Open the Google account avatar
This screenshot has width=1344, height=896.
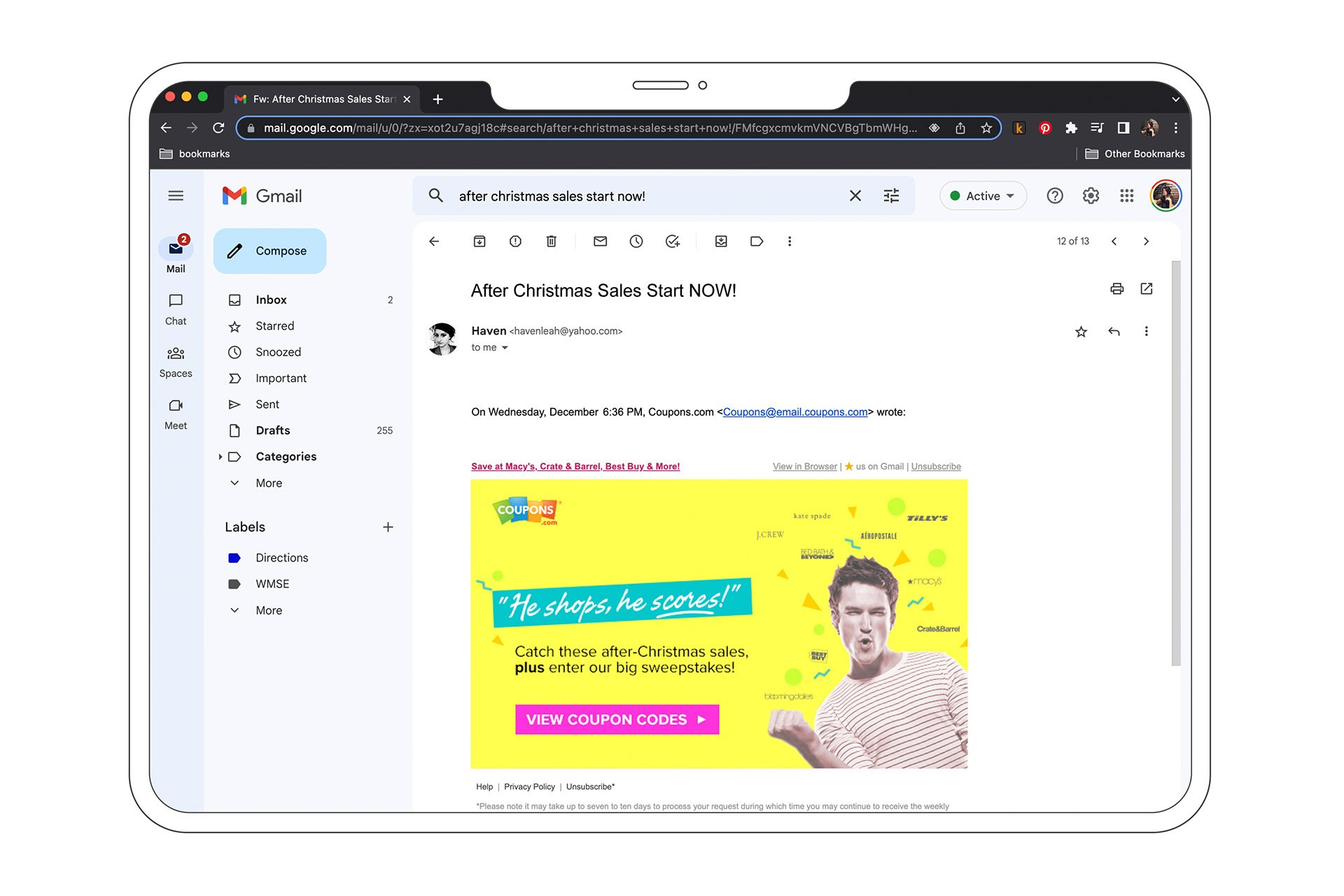[x=1165, y=196]
